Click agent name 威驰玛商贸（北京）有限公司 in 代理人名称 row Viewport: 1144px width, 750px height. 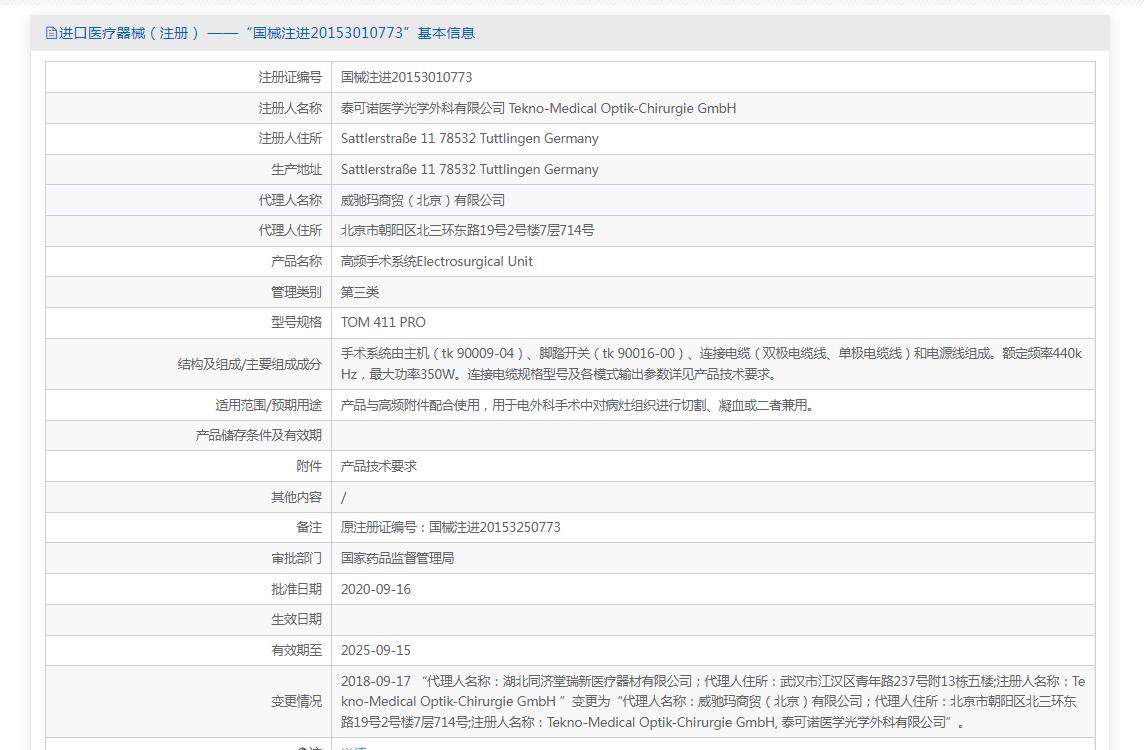pyautogui.click(x=422, y=200)
